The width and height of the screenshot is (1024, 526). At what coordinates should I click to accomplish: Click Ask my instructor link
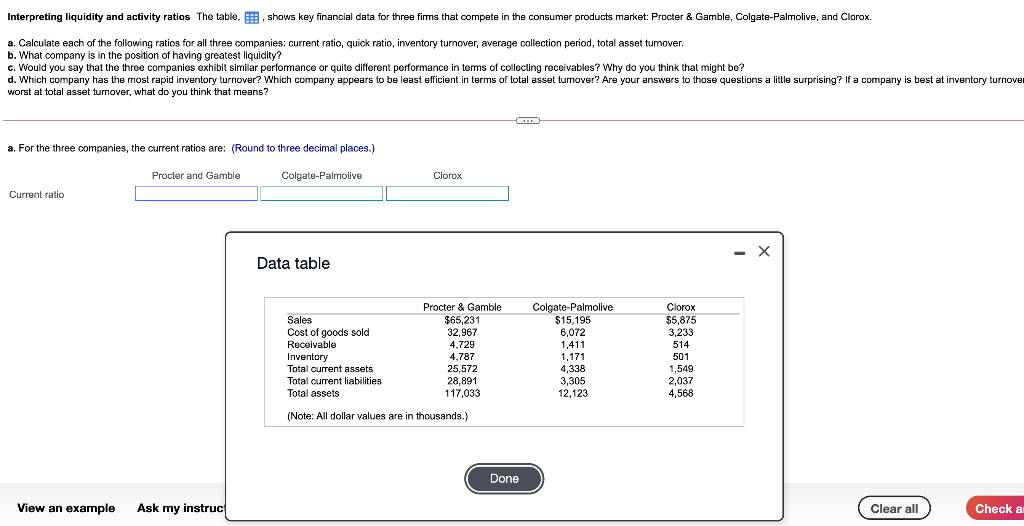click(x=181, y=508)
